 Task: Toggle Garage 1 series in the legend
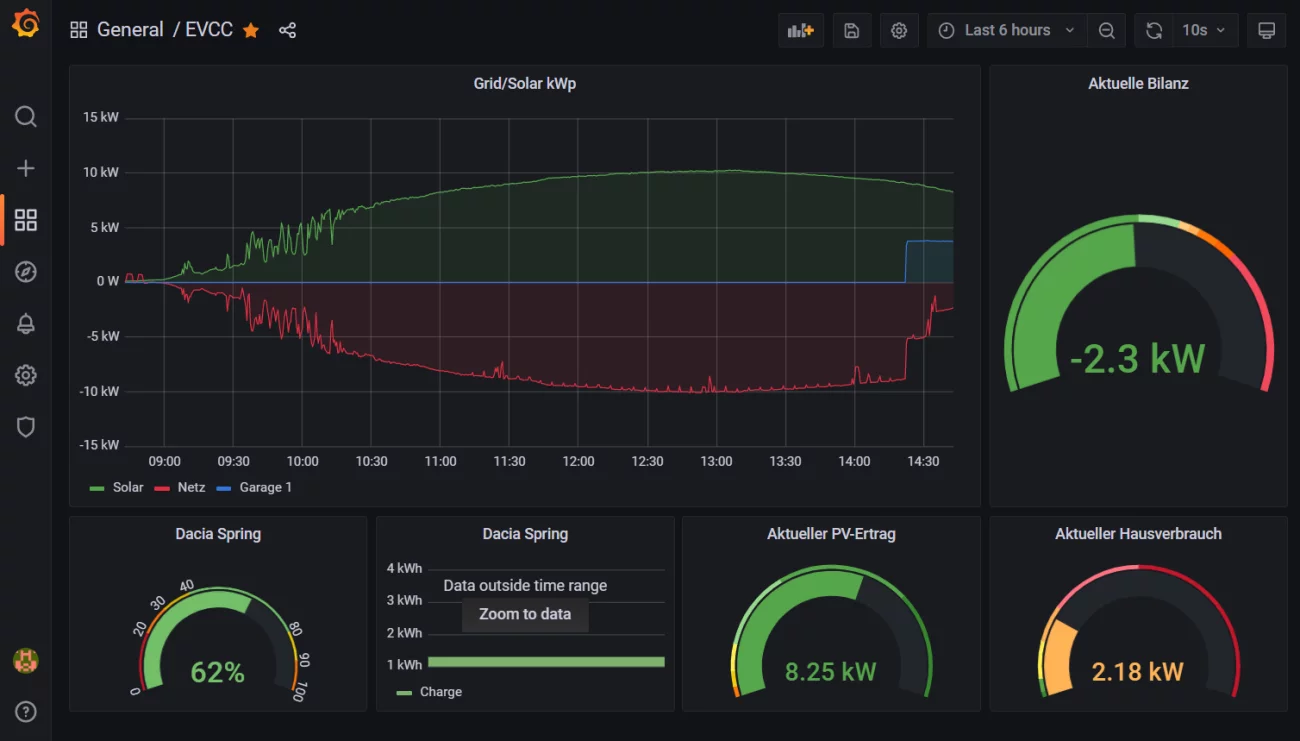pyautogui.click(x=265, y=487)
